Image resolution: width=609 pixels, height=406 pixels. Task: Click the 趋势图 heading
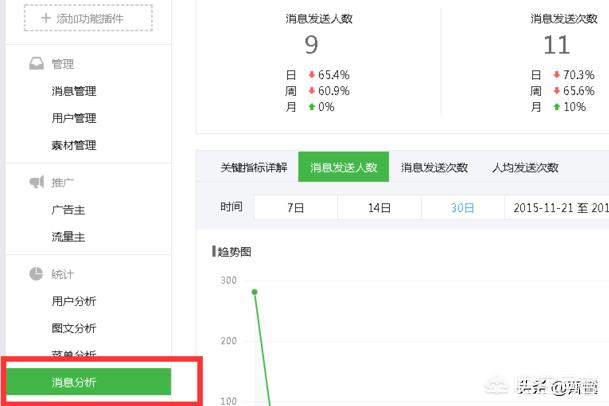point(234,252)
